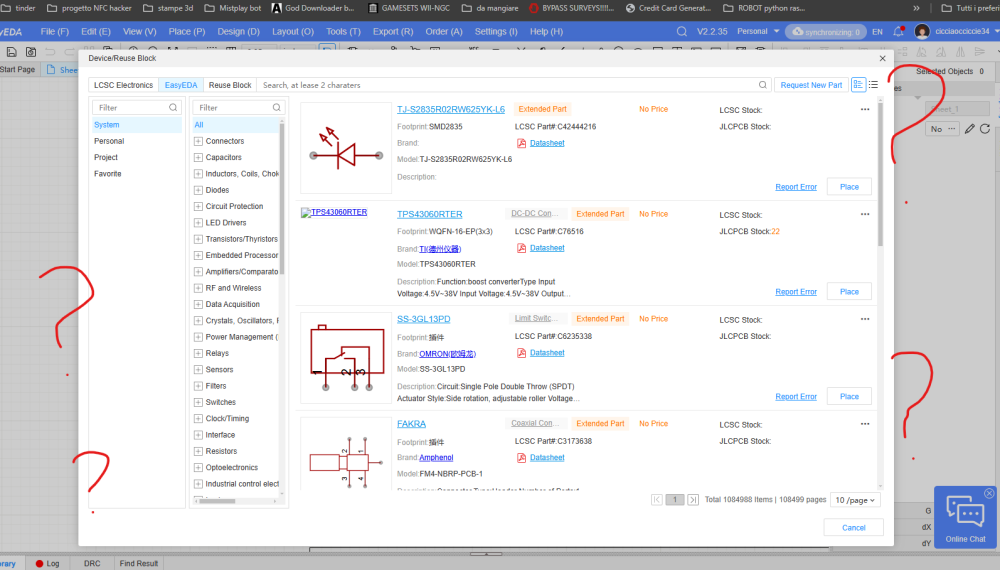
Task: Close the Online Chat widget
Action: tap(989, 493)
